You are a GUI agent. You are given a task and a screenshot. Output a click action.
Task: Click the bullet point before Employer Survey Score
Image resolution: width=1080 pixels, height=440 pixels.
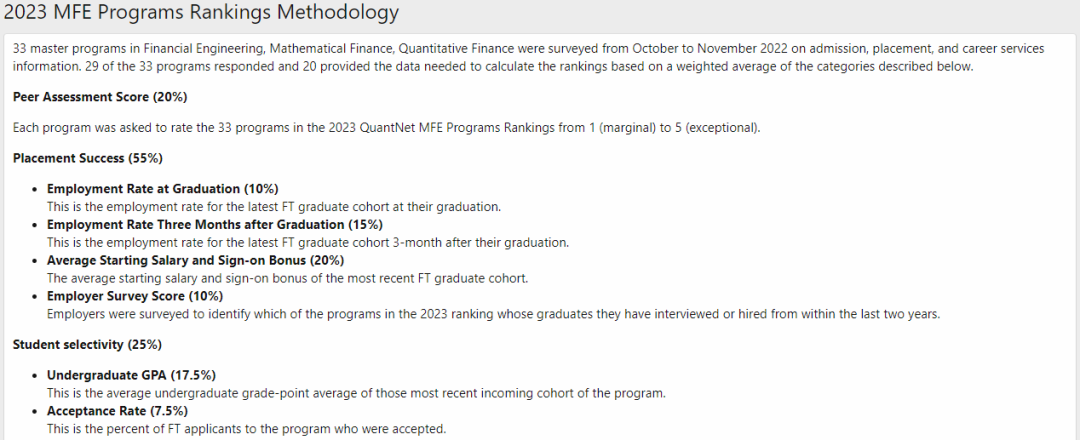(x=34, y=297)
